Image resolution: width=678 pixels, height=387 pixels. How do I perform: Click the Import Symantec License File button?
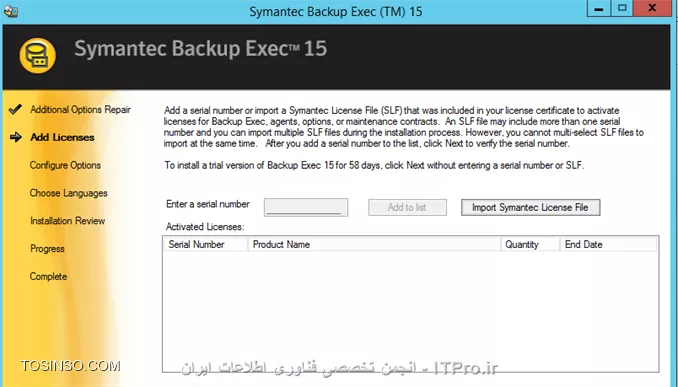(x=531, y=208)
